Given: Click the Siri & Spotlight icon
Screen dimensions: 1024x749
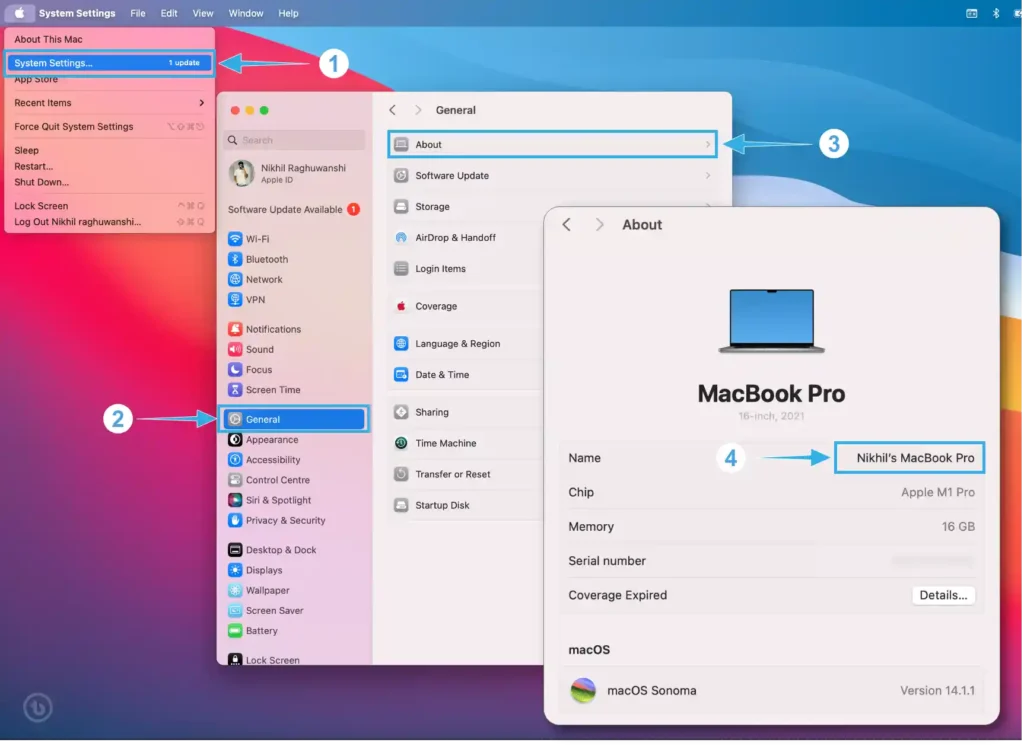Looking at the screenshot, I should [235, 500].
